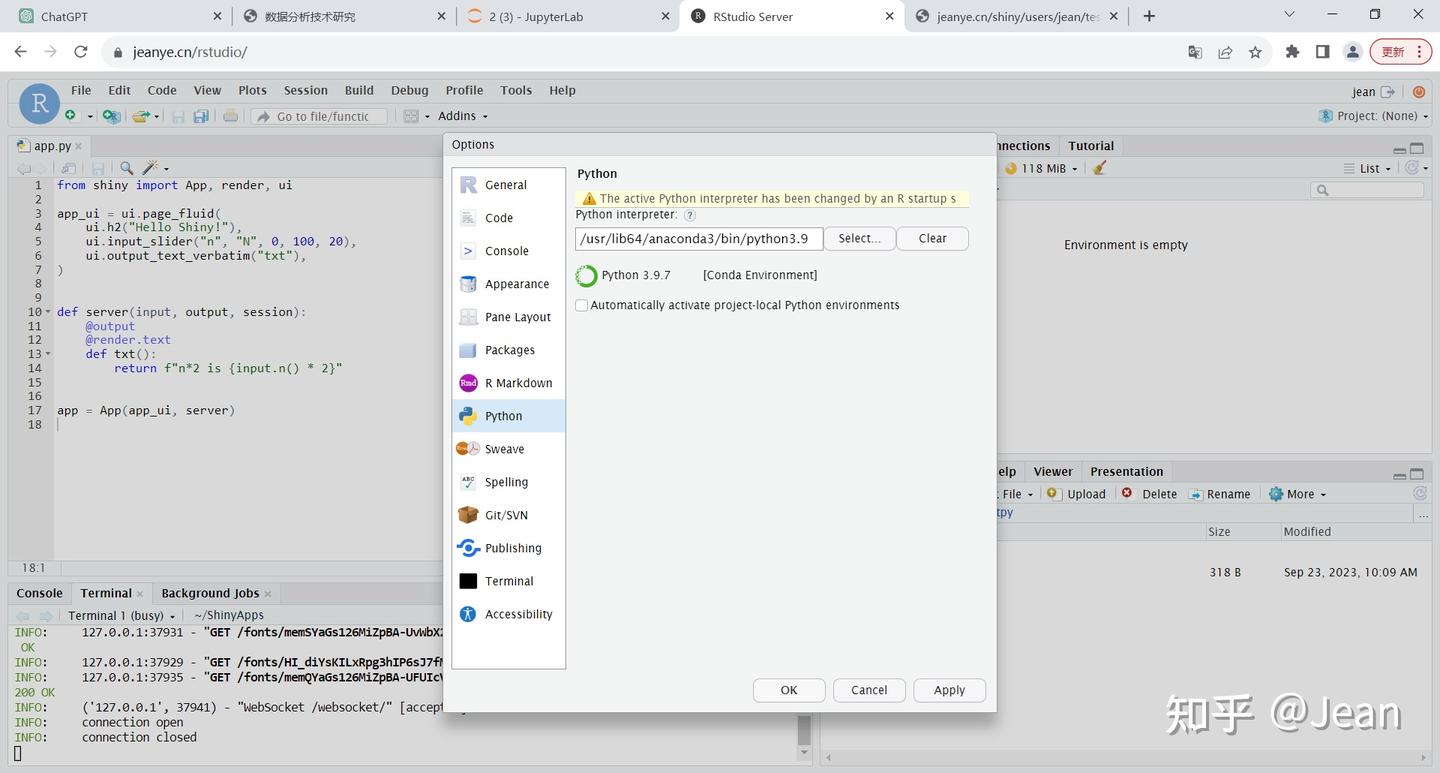
Task: Open Git/SVN settings in options sidebar
Action: click(508, 515)
